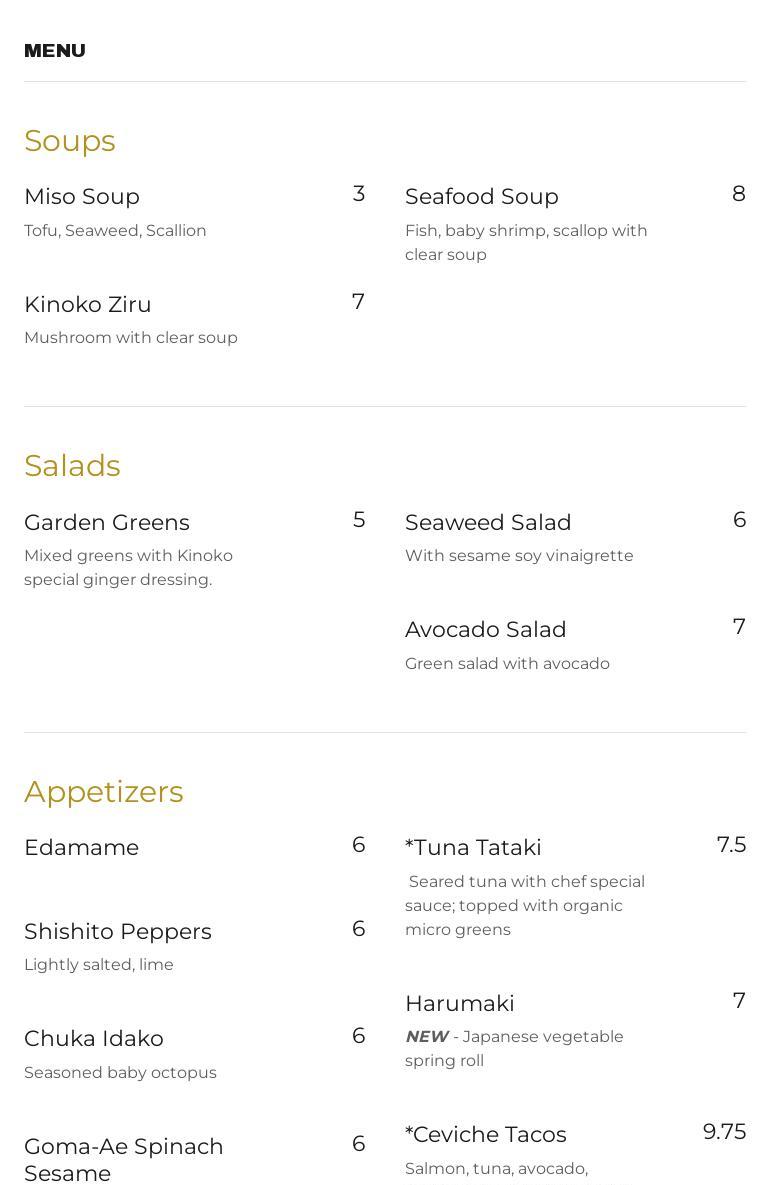The height and width of the screenshot is (1185, 770).
Task: Select the Miso Soup item
Action: pos(82,197)
